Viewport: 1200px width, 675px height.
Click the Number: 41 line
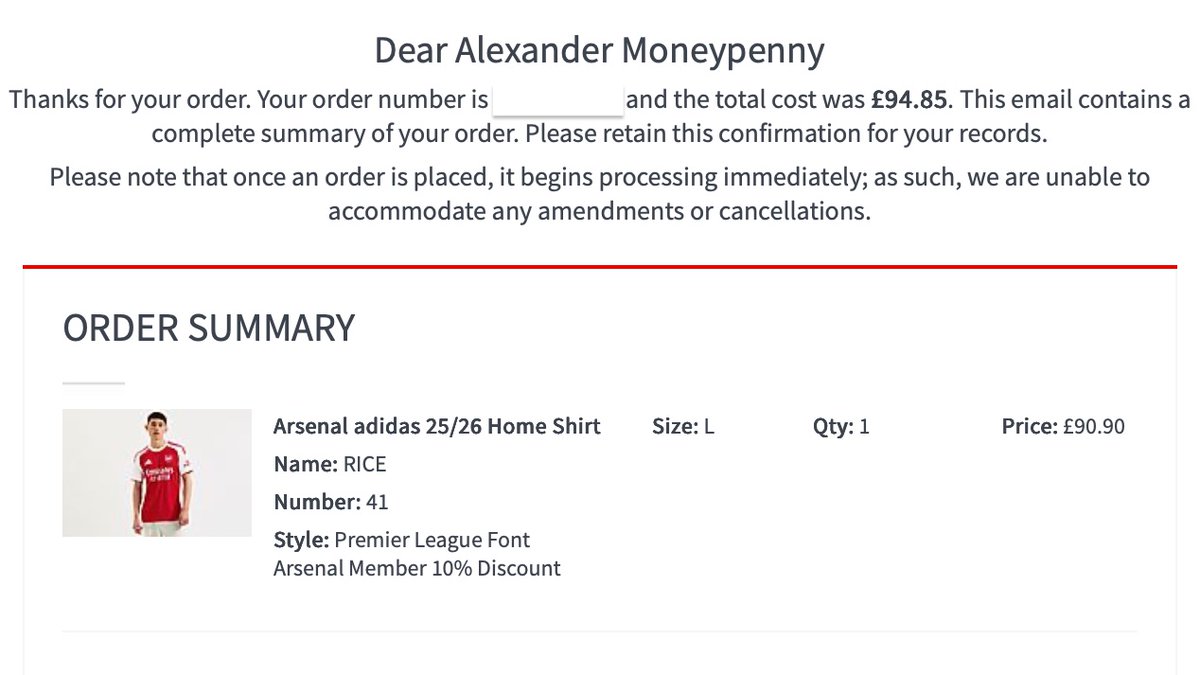tap(331, 502)
